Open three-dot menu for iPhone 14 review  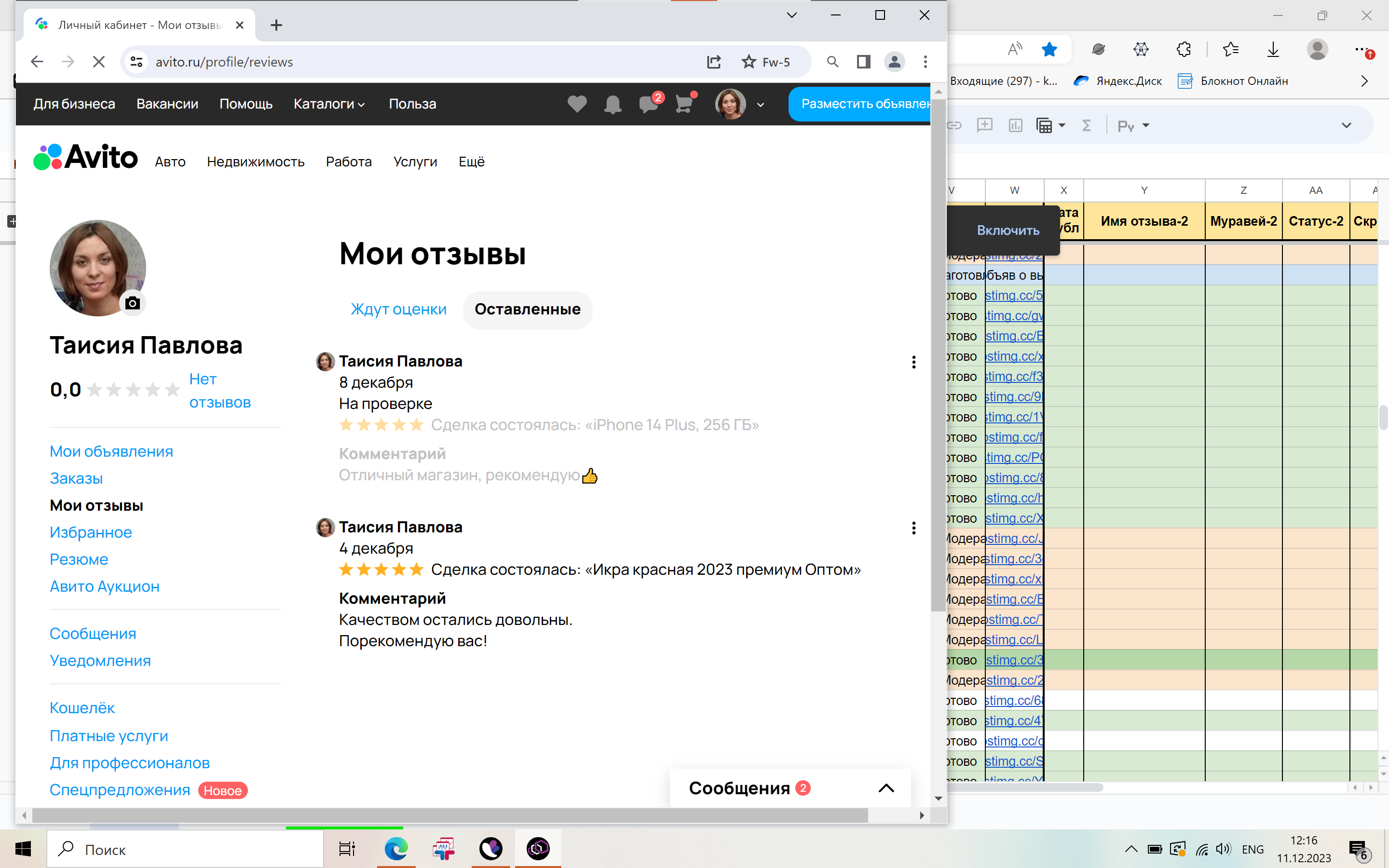pos(913,362)
